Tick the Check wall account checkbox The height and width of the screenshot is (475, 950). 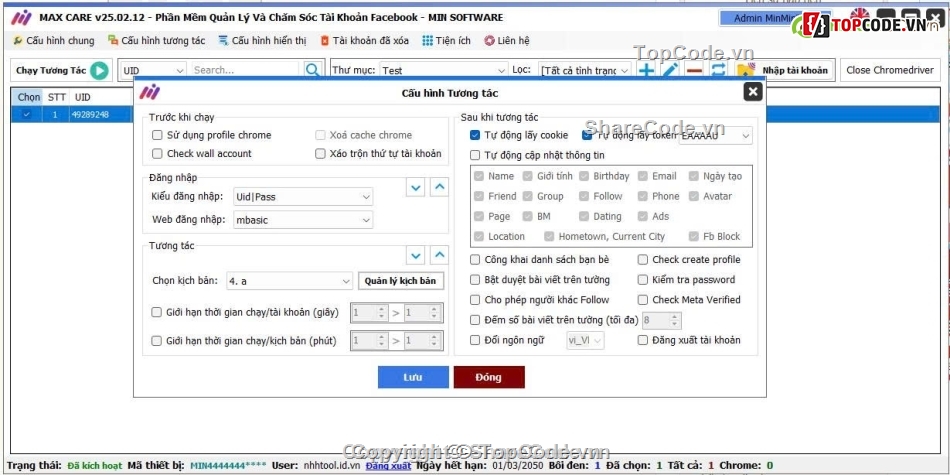pyautogui.click(x=158, y=154)
